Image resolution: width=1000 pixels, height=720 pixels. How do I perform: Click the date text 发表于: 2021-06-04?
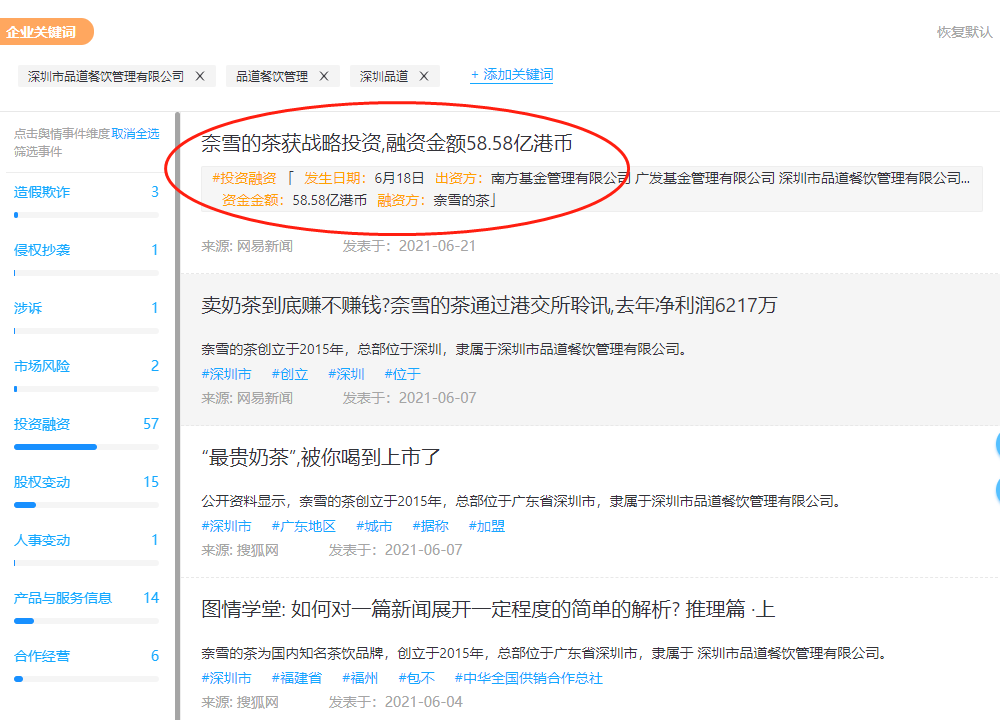[x=395, y=702]
